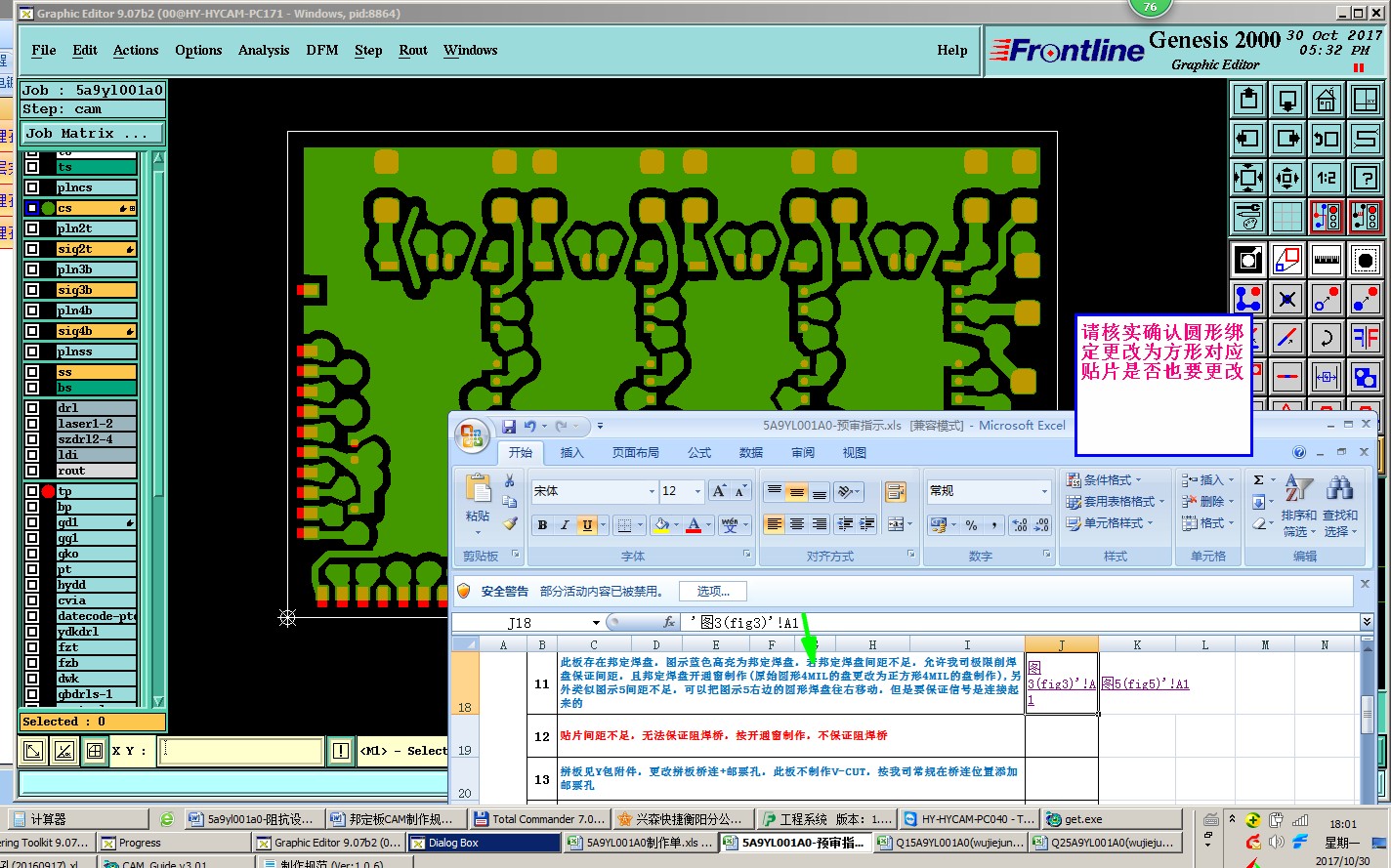Open the 计算器 taskbar item

[76, 819]
